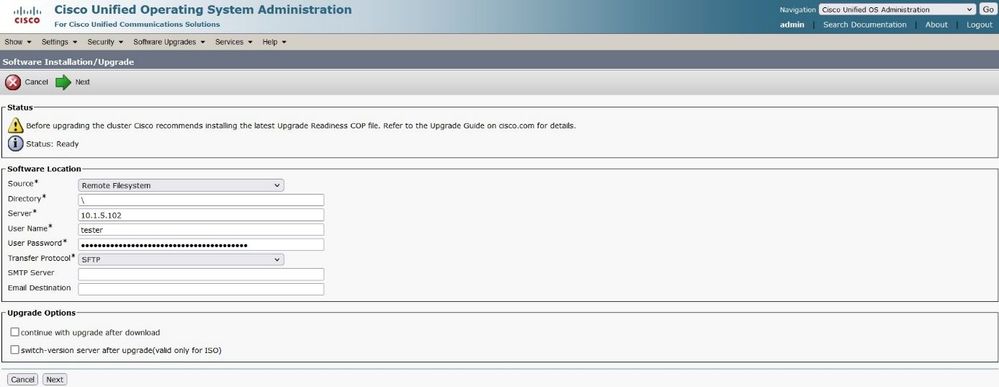
Task: Open the Search Documentation link
Action: click(x=865, y=25)
